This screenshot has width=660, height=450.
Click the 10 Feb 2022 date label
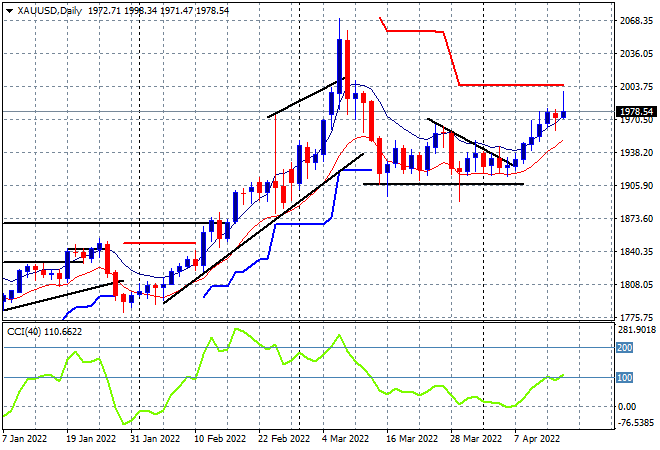[x=220, y=439]
